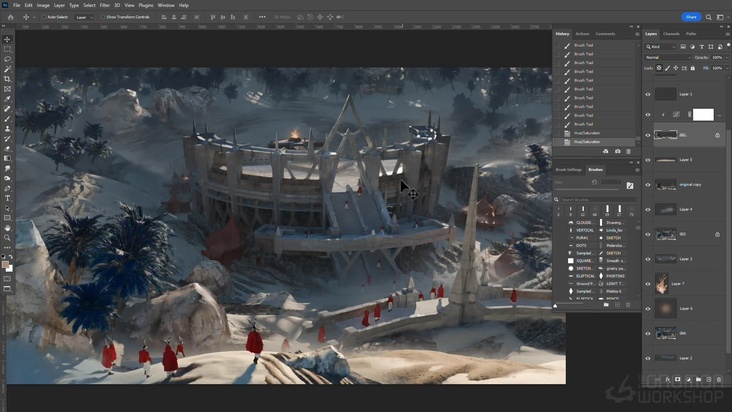Select the Brush tool in toolbox

(7, 119)
